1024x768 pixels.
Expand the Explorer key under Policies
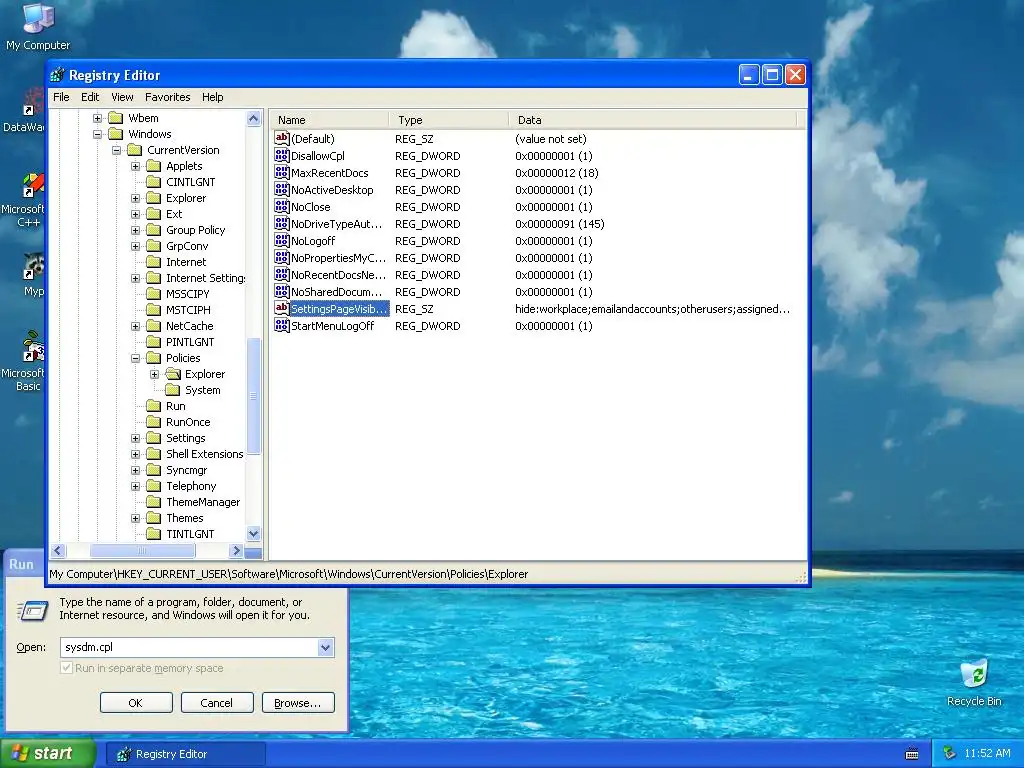[154, 374]
